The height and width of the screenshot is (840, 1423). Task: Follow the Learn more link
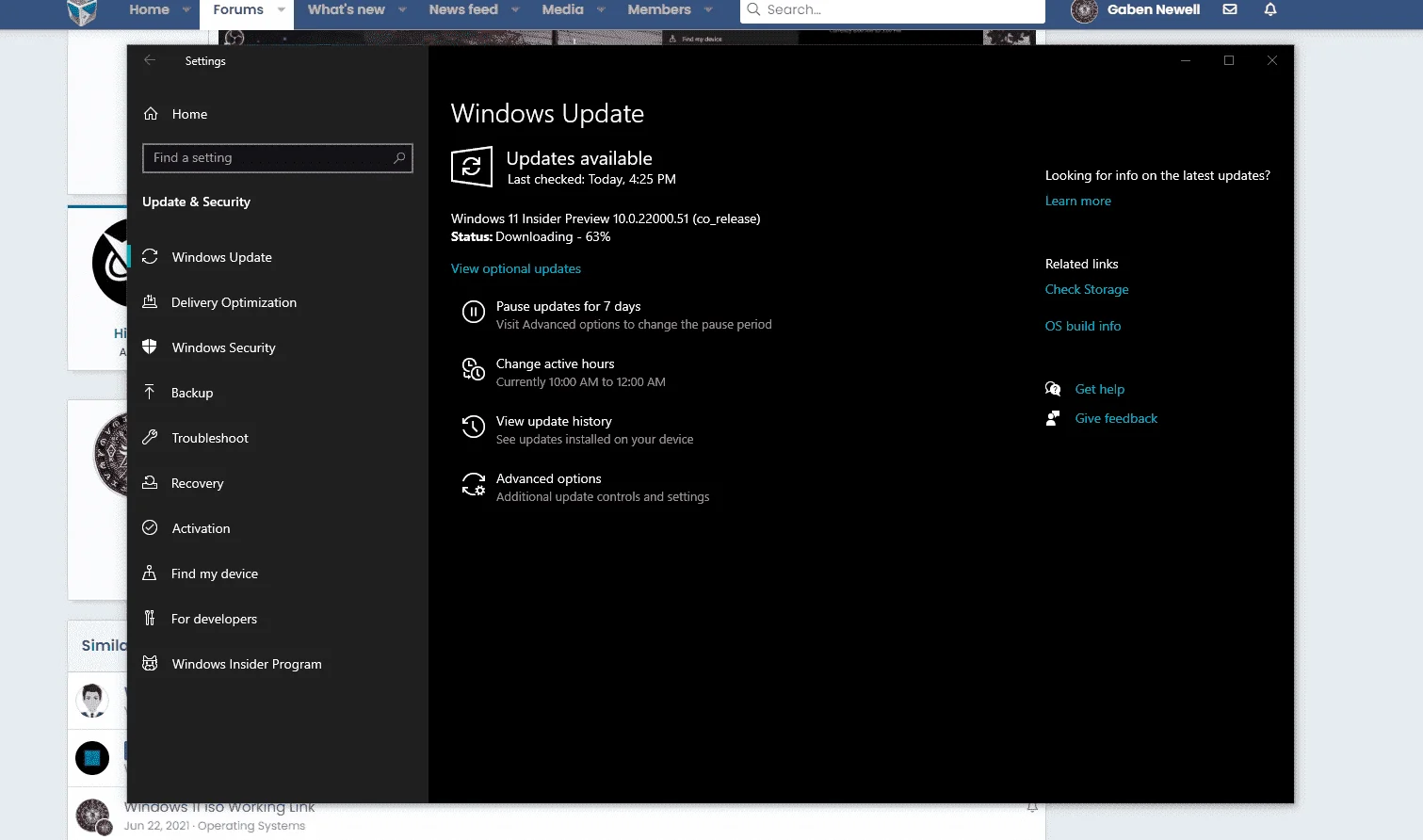pyautogui.click(x=1078, y=201)
